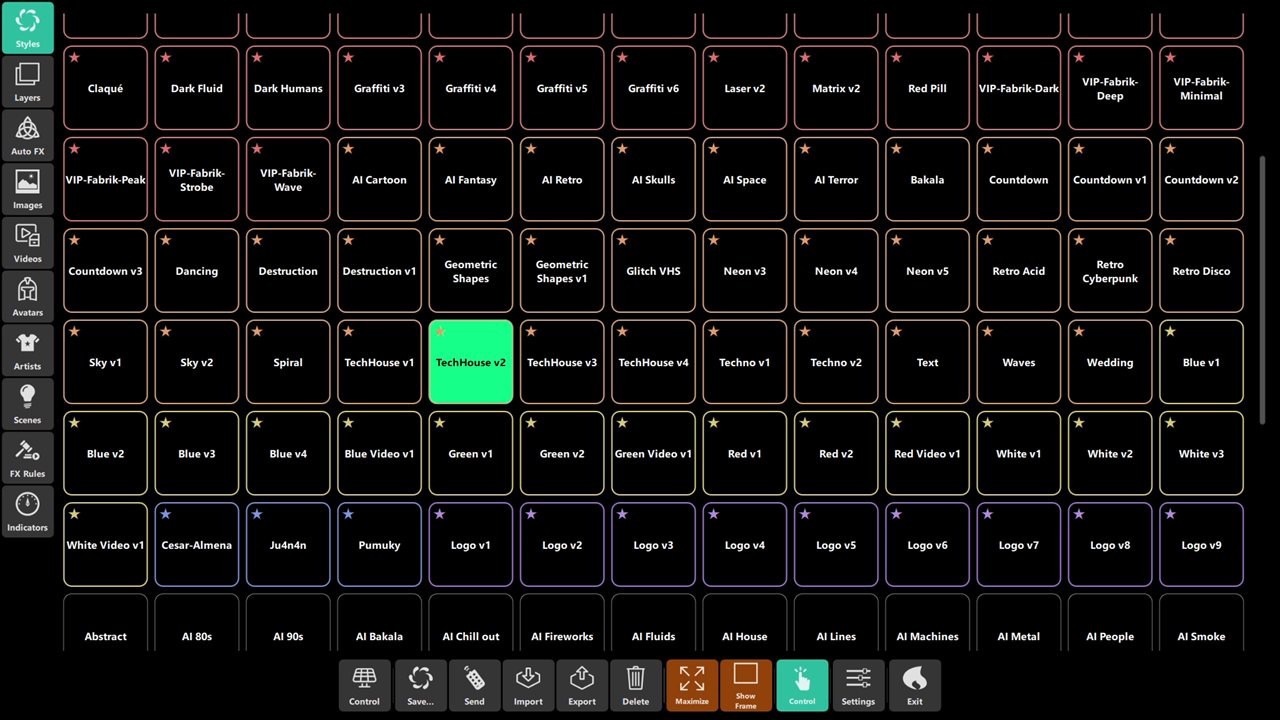This screenshot has width=1280, height=720.
Task: Select the Logo v5 tile
Action: pos(836,545)
